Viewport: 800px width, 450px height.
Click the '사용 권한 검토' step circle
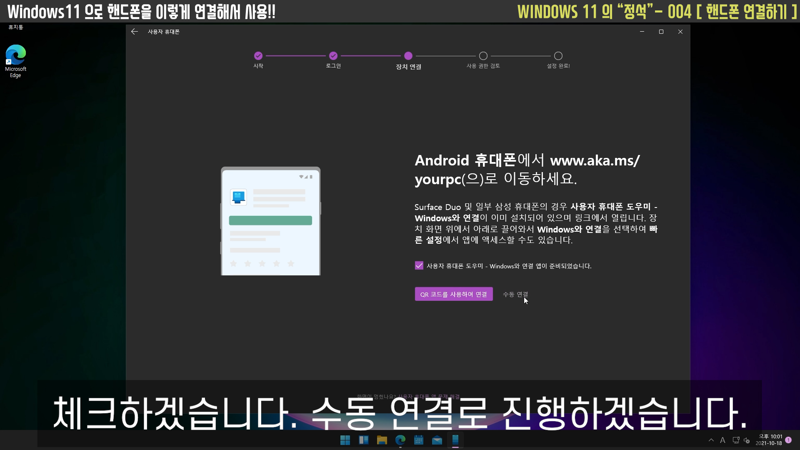point(483,56)
